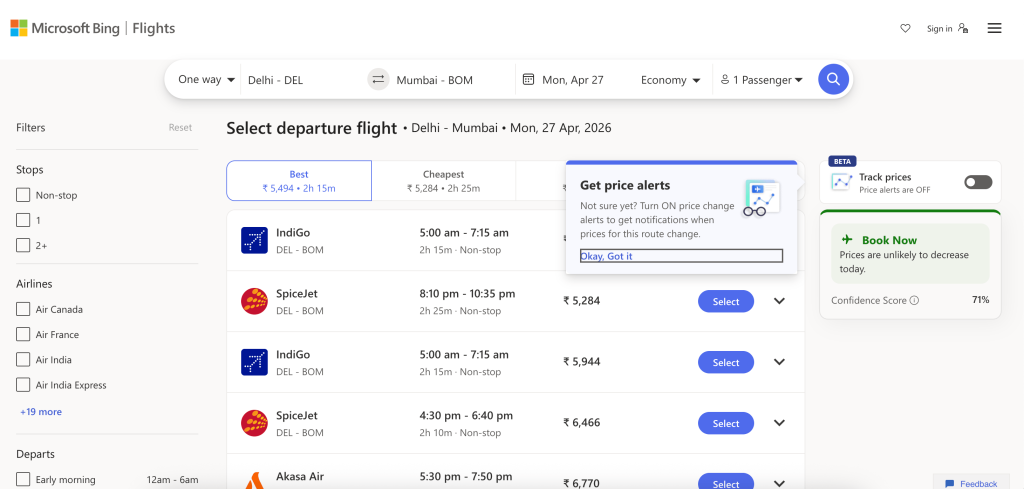Click the Confidence Score info icon
The height and width of the screenshot is (489, 1024).
click(x=914, y=300)
